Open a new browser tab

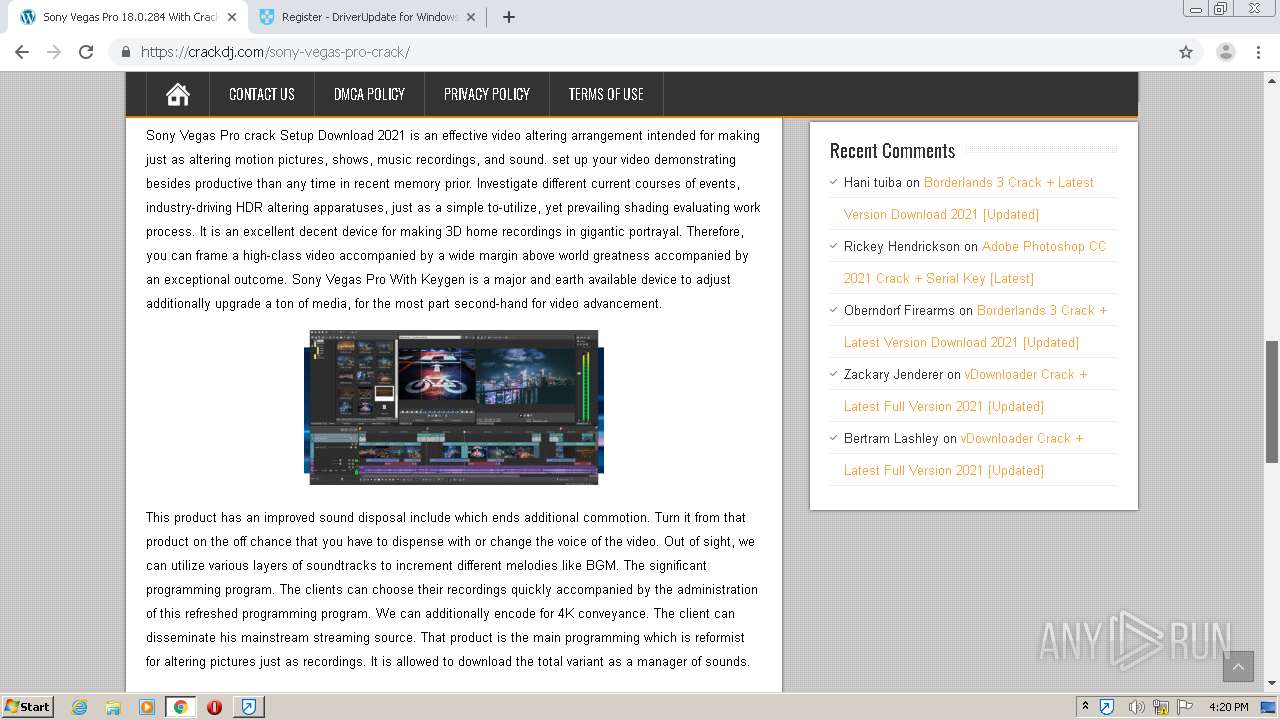508,17
